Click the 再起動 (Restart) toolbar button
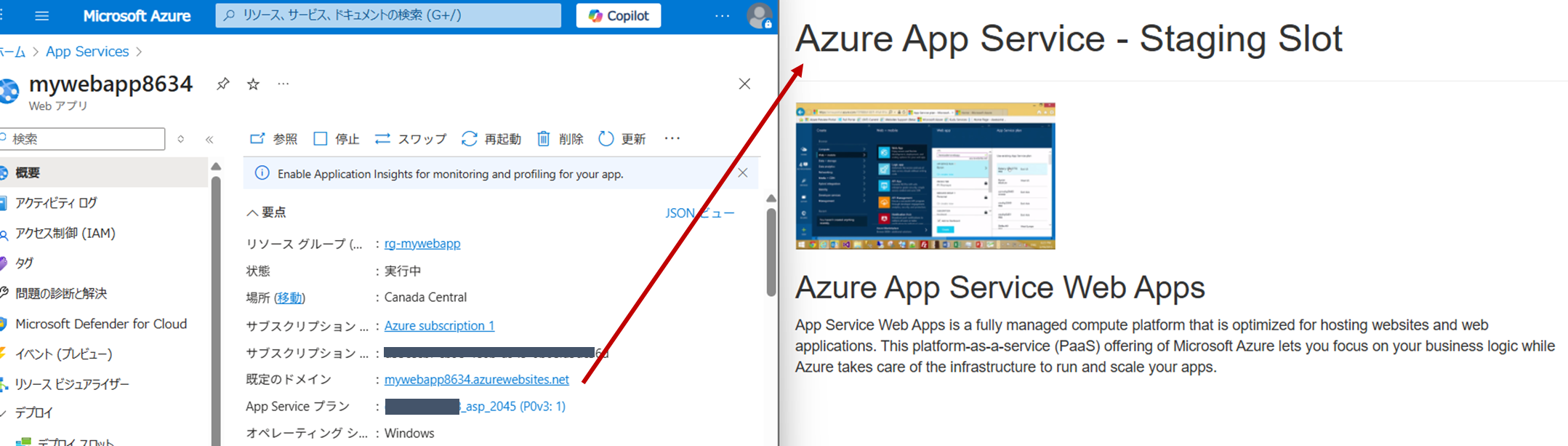Image resolution: width=1568 pixels, height=446 pixels. (x=491, y=139)
